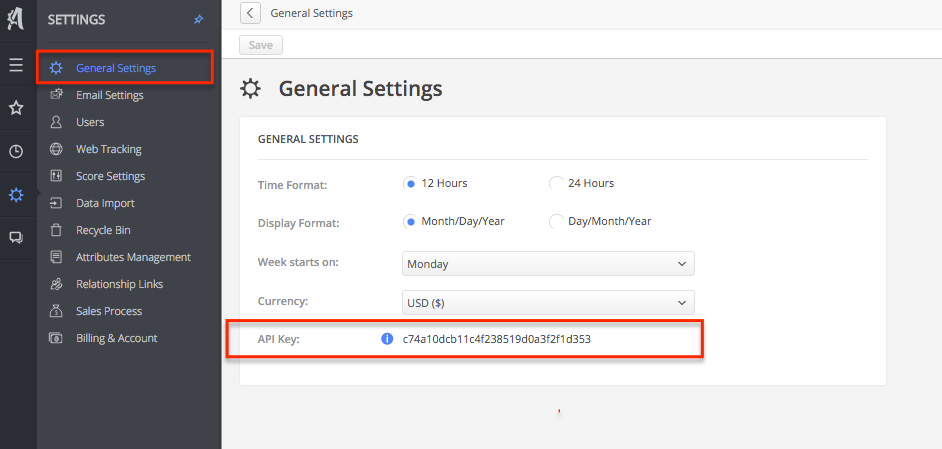This screenshot has height=449, width=942.
Task: Click the links icon for Relationship Links
Action: pyautogui.click(x=56, y=284)
